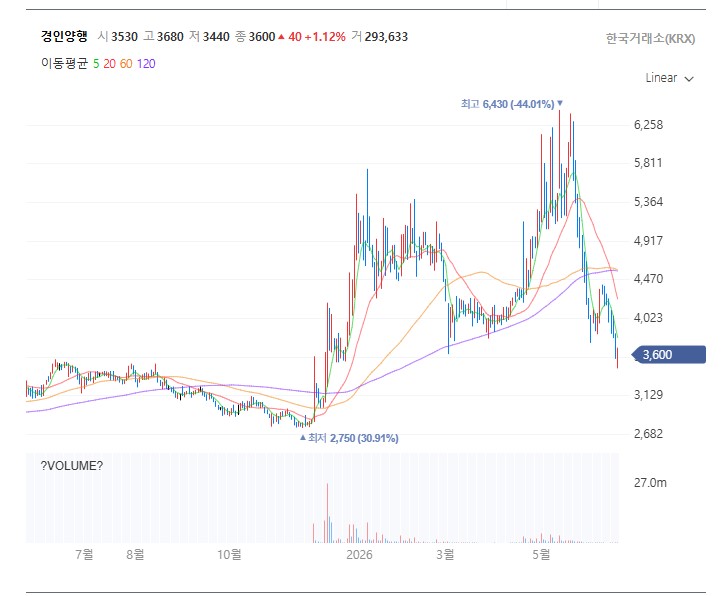Viewport: 725px width, 596px height.
Task: Click the 2,682 price axis value
Action: pos(648,434)
